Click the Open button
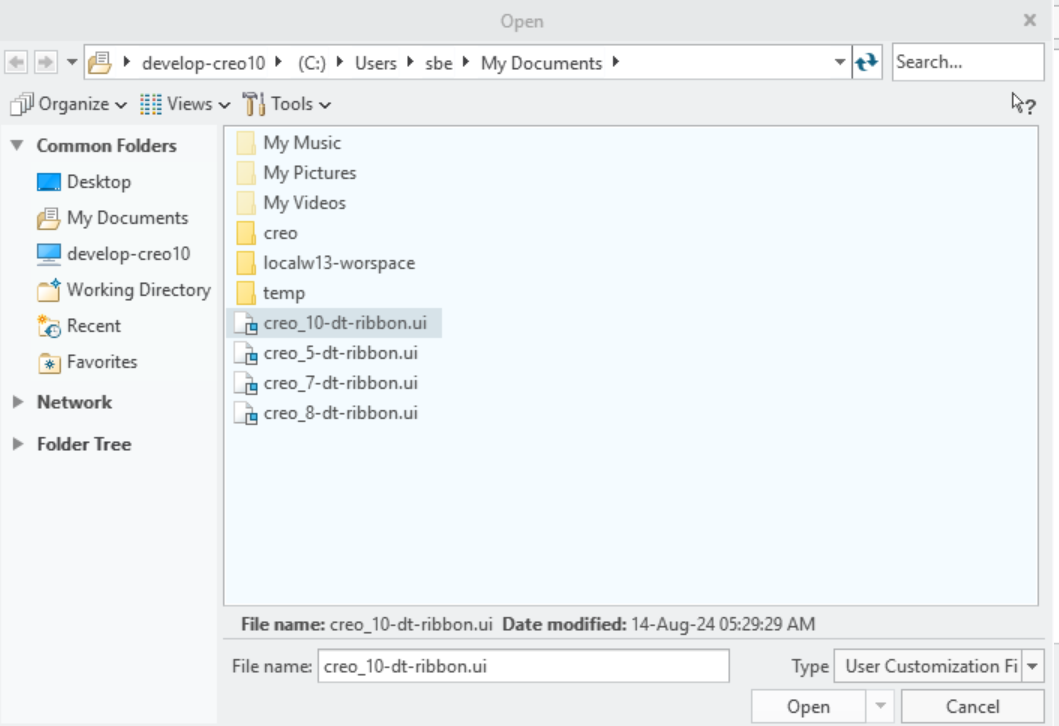 (808, 707)
